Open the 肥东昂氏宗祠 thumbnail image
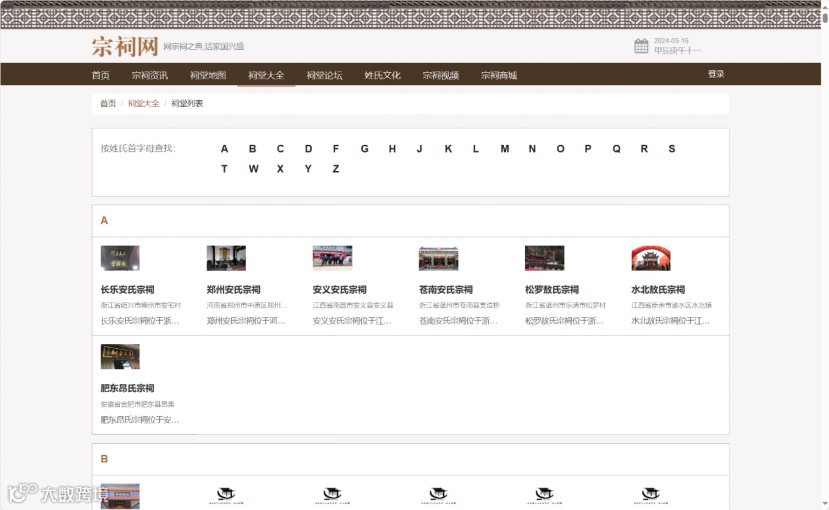829x510 pixels. pyautogui.click(x=120, y=357)
